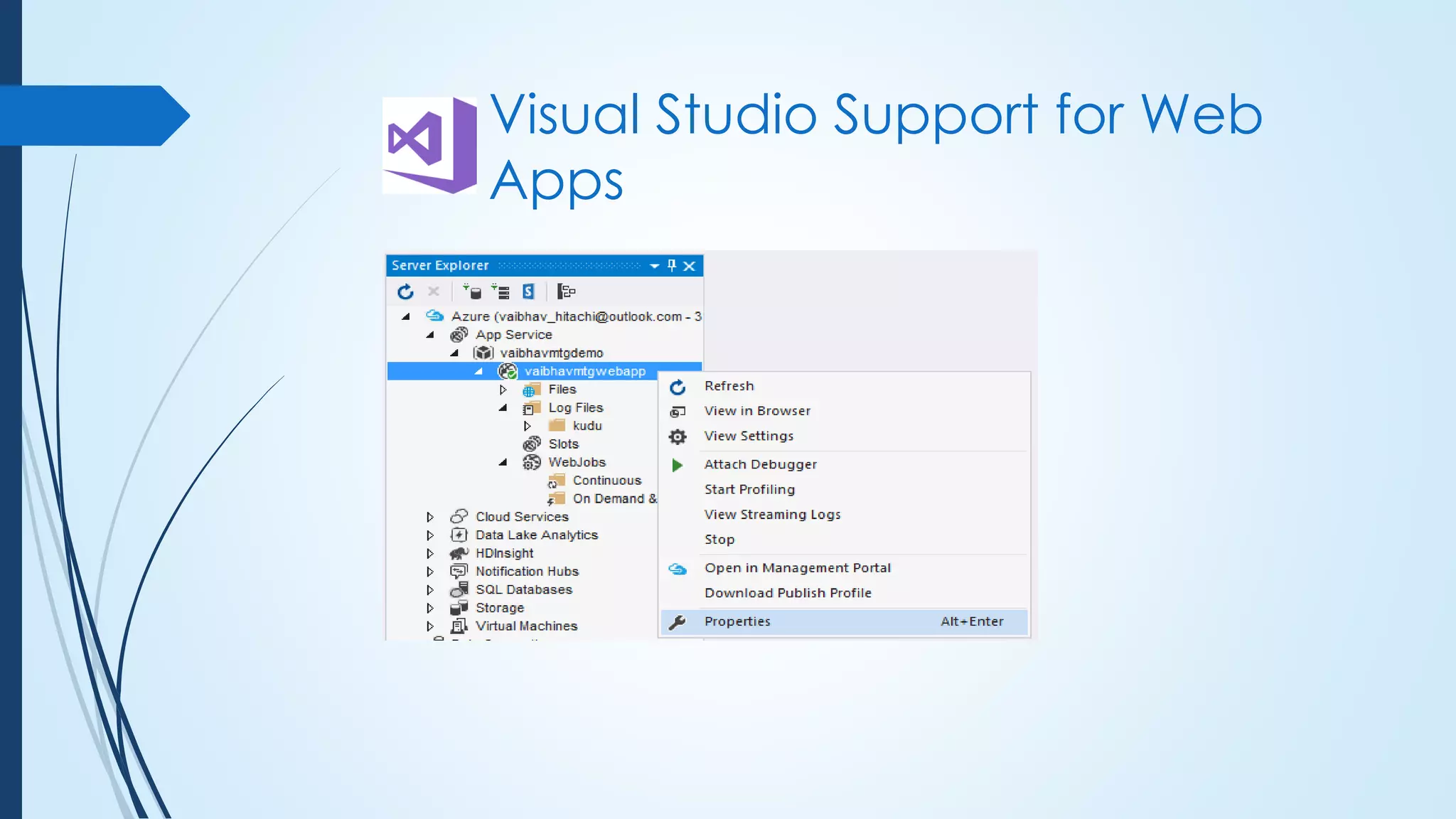Expand the Storage node arrow
Viewport: 1456px width, 819px height.
coord(430,608)
